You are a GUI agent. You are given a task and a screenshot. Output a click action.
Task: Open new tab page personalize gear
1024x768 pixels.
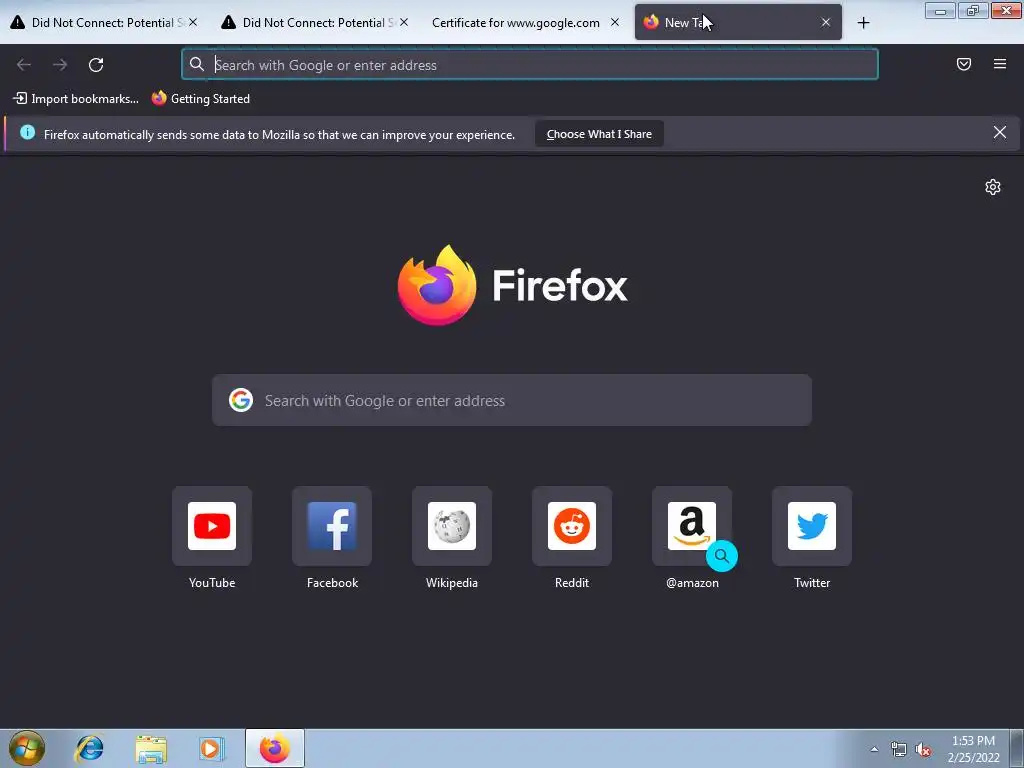coord(993,187)
